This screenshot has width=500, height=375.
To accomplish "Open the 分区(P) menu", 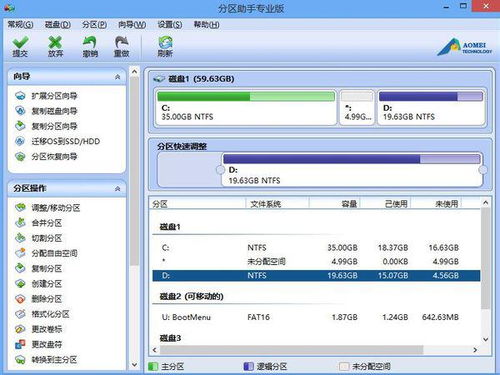I will 94,25.
